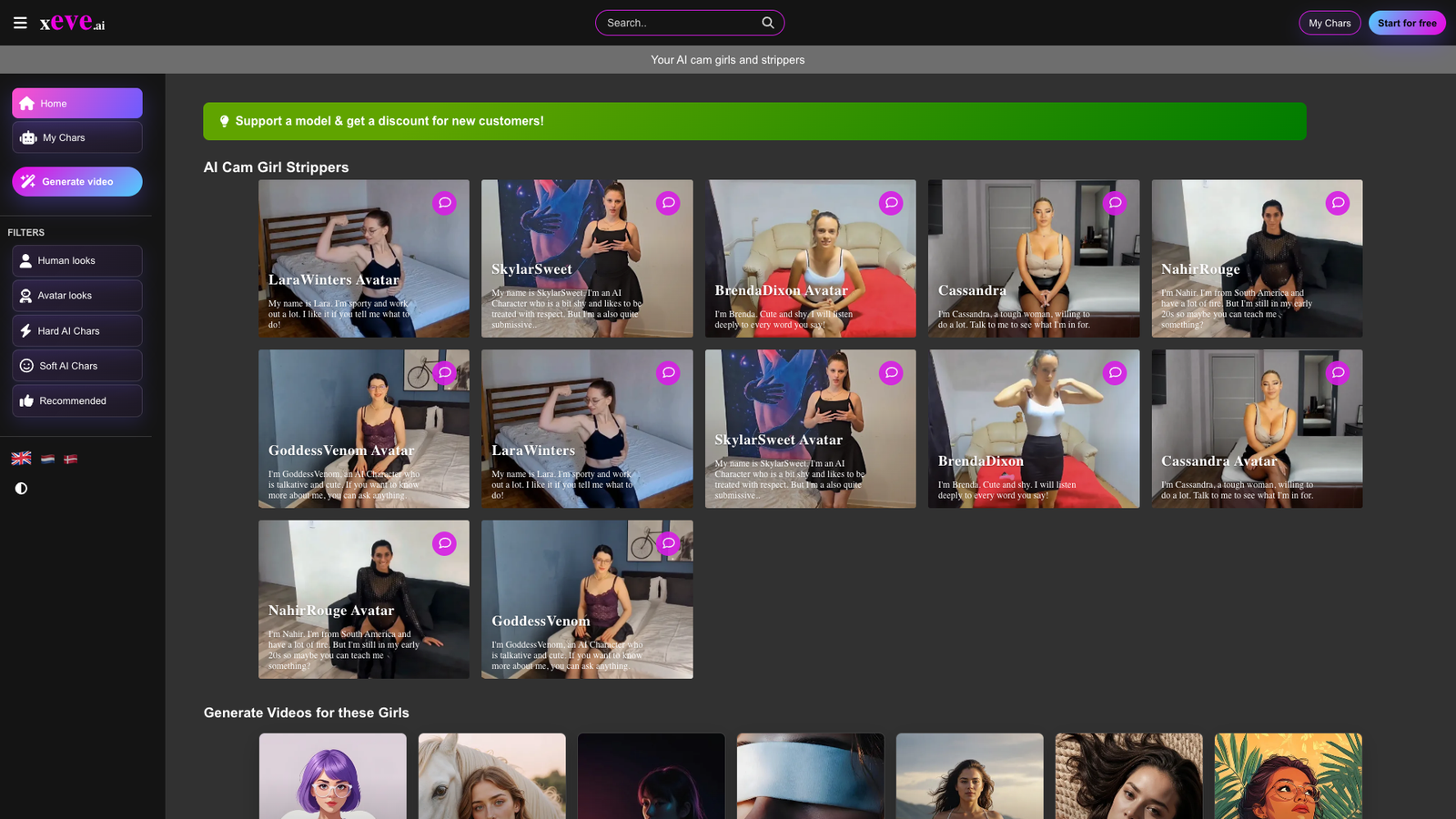This screenshot has height=819, width=1456.
Task: Select the curly dark-haired woman thumbnail
Action: 1129,776
